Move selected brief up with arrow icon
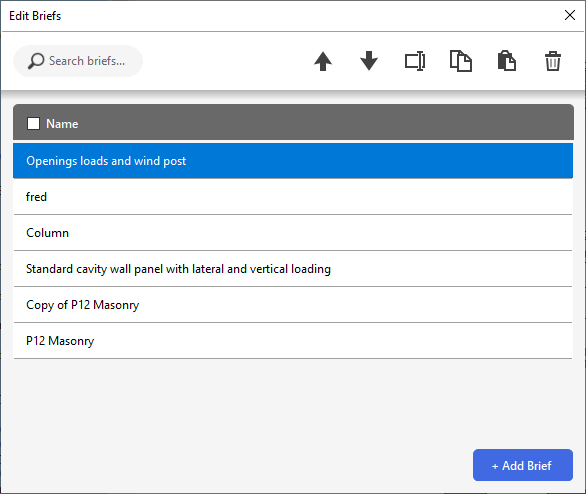Screen dimensions: 586x494 (x=323, y=61)
